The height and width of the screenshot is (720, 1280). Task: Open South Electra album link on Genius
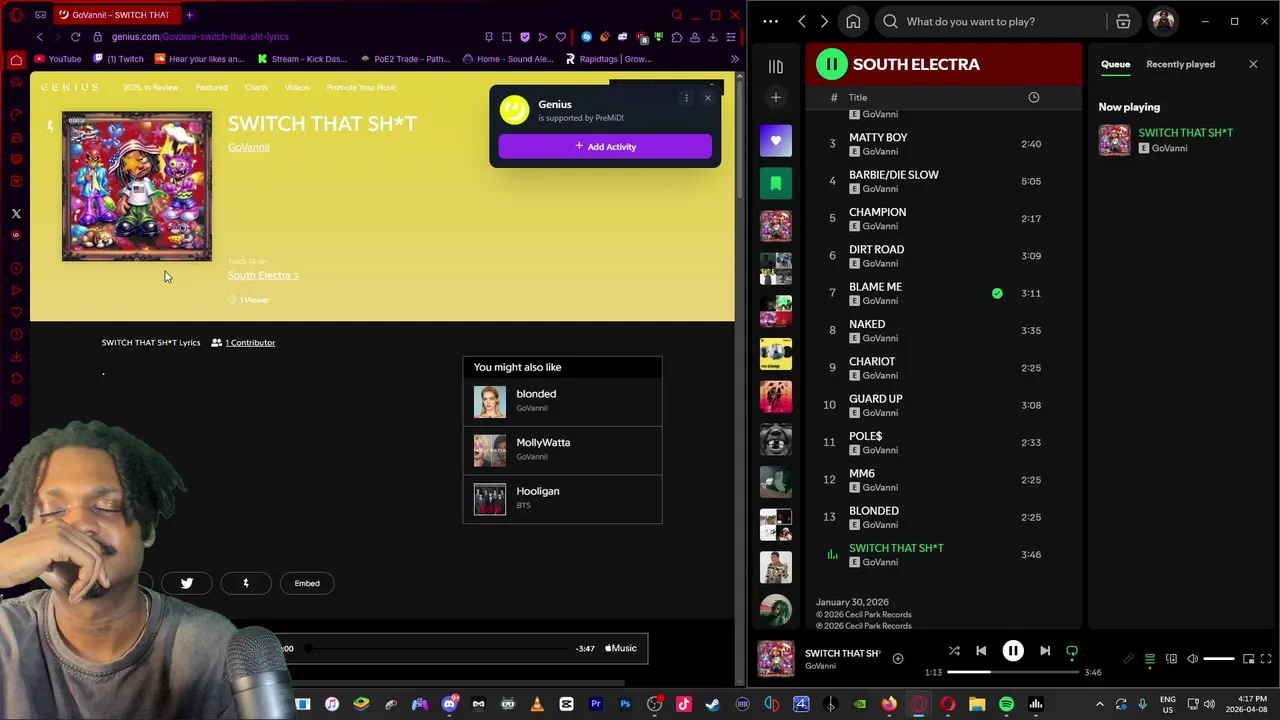(263, 275)
